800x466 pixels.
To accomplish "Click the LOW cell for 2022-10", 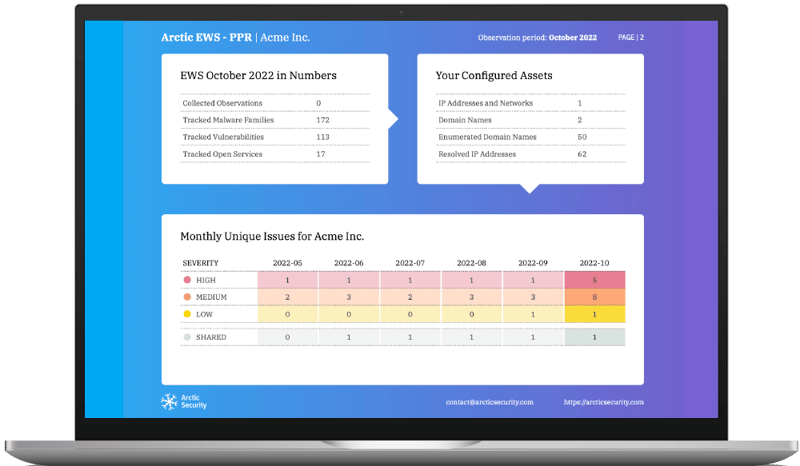I will point(594,314).
